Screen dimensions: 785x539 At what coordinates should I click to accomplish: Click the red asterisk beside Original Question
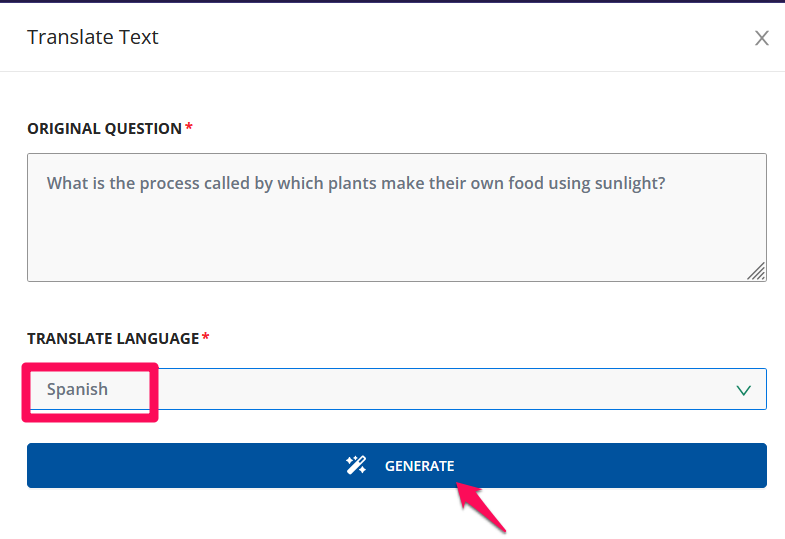pyautogui.click(x=189, y=127)
